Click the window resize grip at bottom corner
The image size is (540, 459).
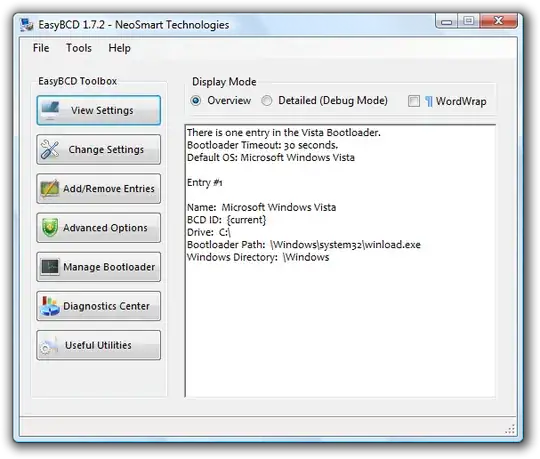pyautogui.click(x=510, y=429)
